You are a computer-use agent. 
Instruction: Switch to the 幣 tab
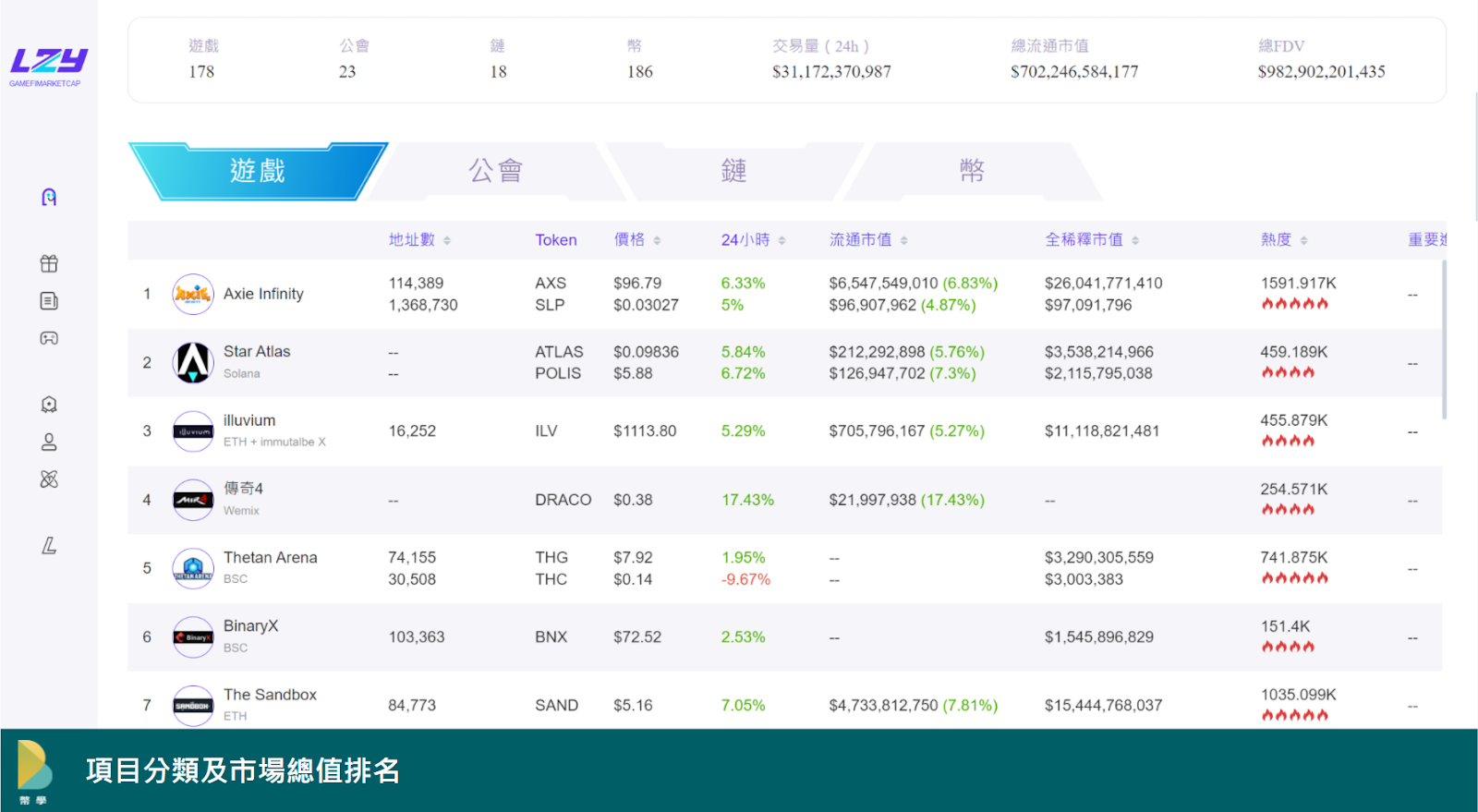point(972,171)
